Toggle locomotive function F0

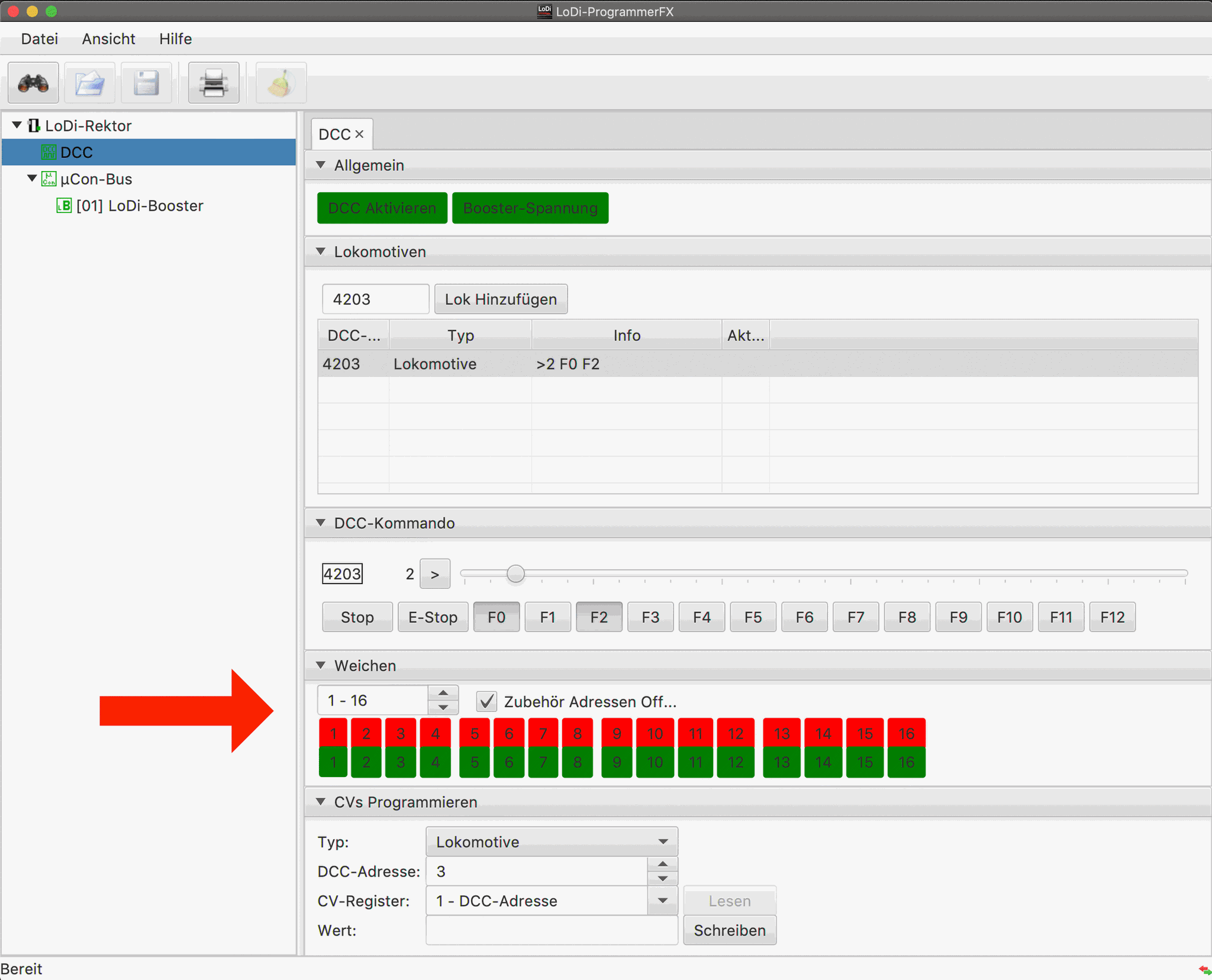pyautogui.click(x=497, y=617)
